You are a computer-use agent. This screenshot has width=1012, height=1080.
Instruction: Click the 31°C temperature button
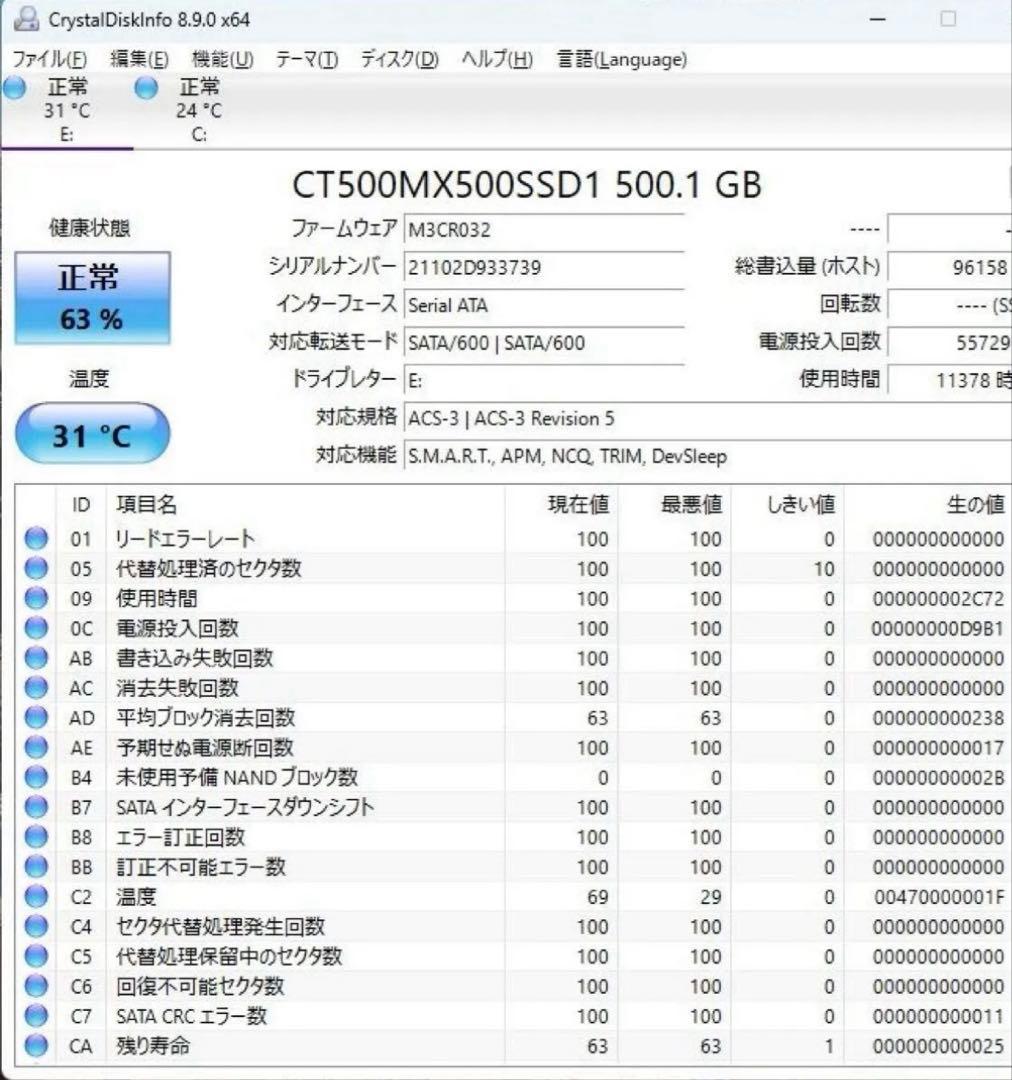(93, 432)
